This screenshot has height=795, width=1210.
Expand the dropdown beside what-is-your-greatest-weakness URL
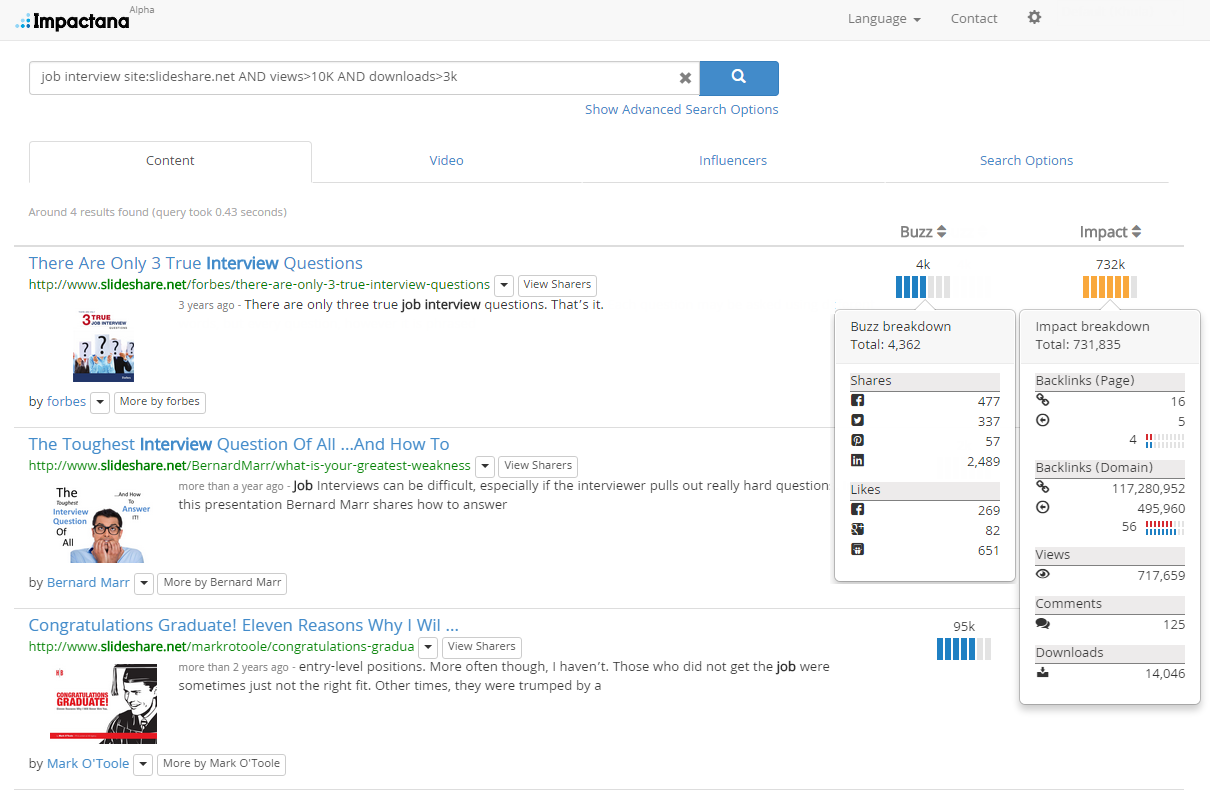pyautogui.click(x=485, y=466)
